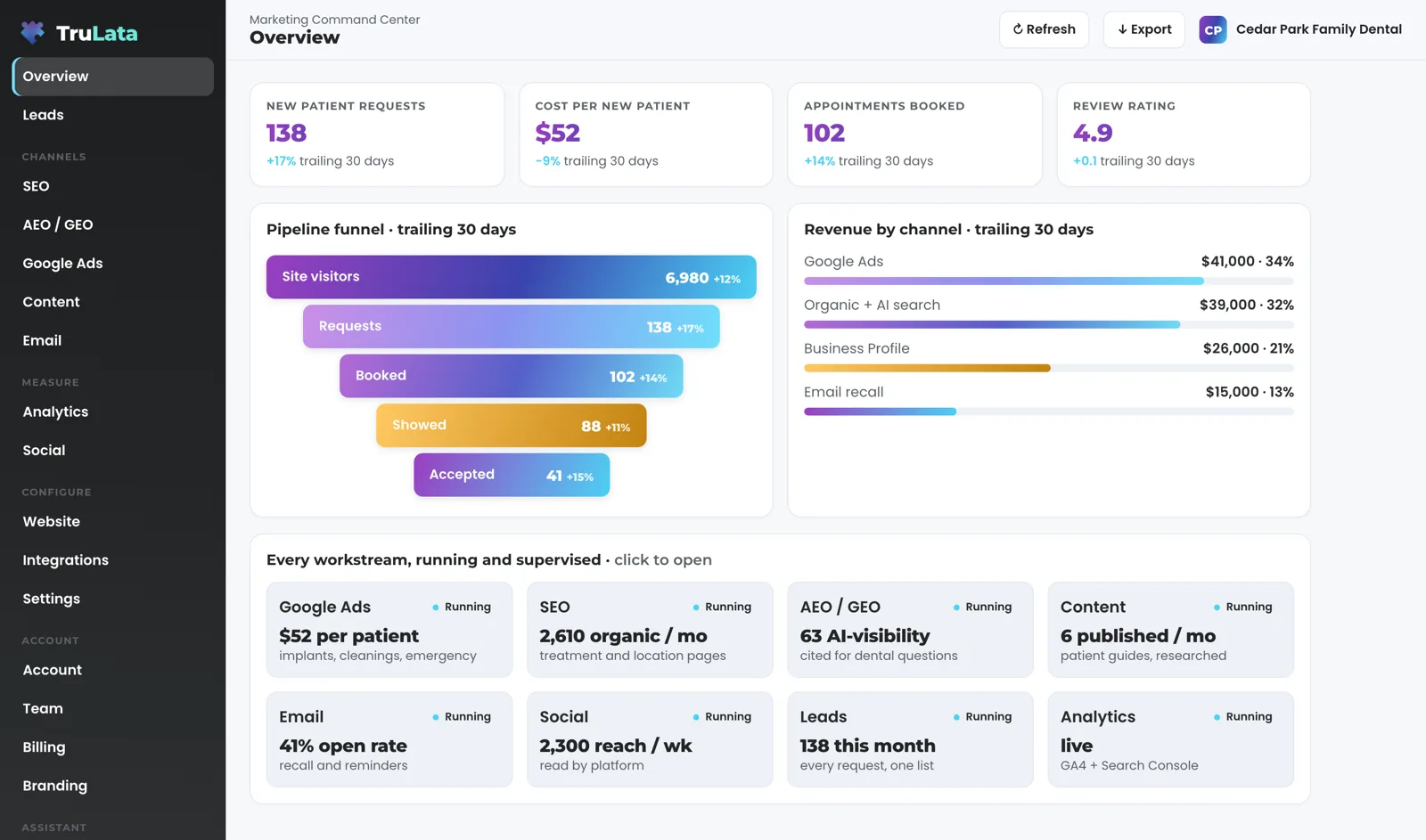Screen dimensions: 1426x840
Task: Click the "$15,000 · 13%" revenue value
Action: point(1250,392)
